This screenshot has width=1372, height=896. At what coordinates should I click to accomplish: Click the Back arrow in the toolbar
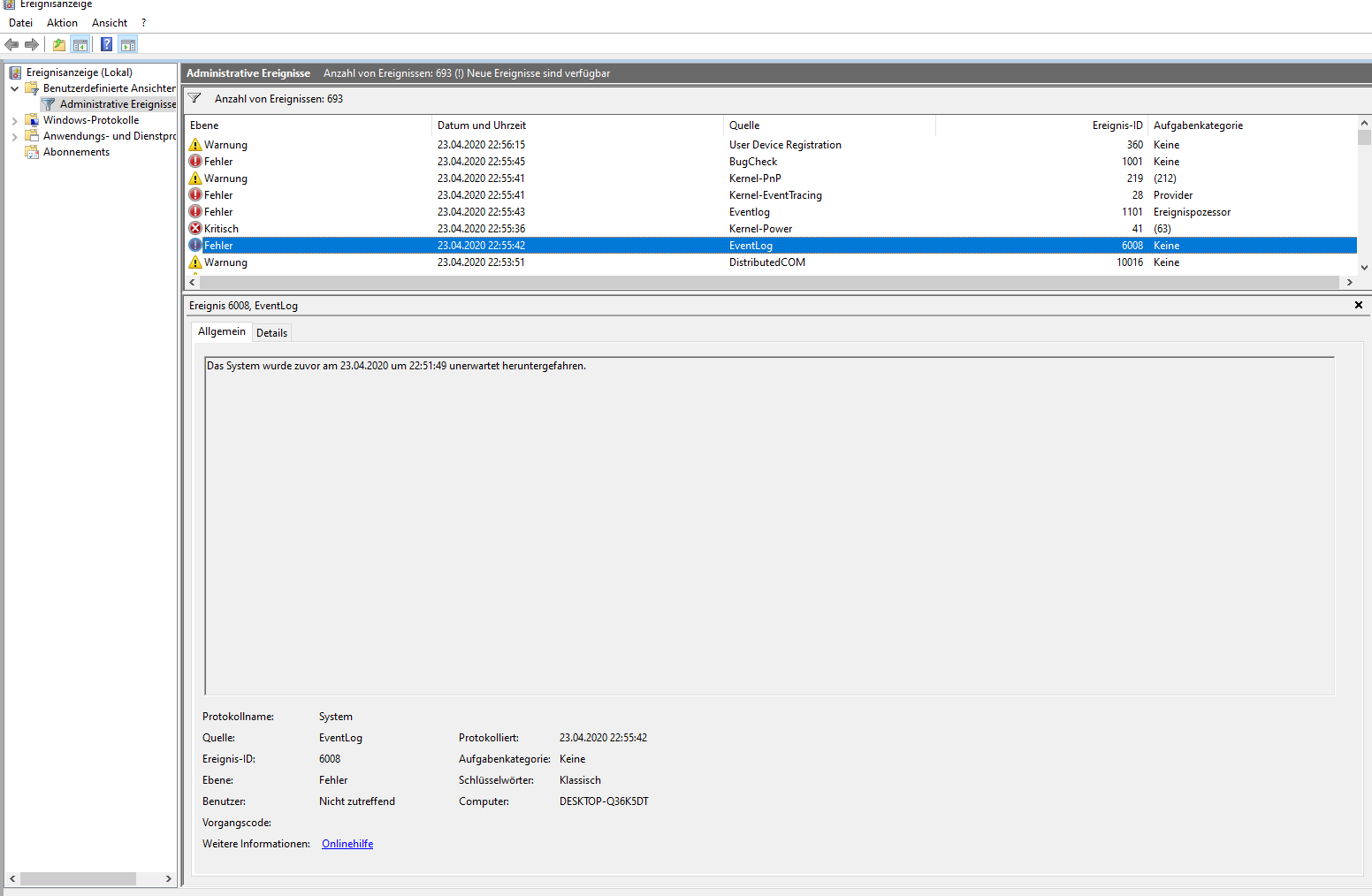tap(11, 45)
